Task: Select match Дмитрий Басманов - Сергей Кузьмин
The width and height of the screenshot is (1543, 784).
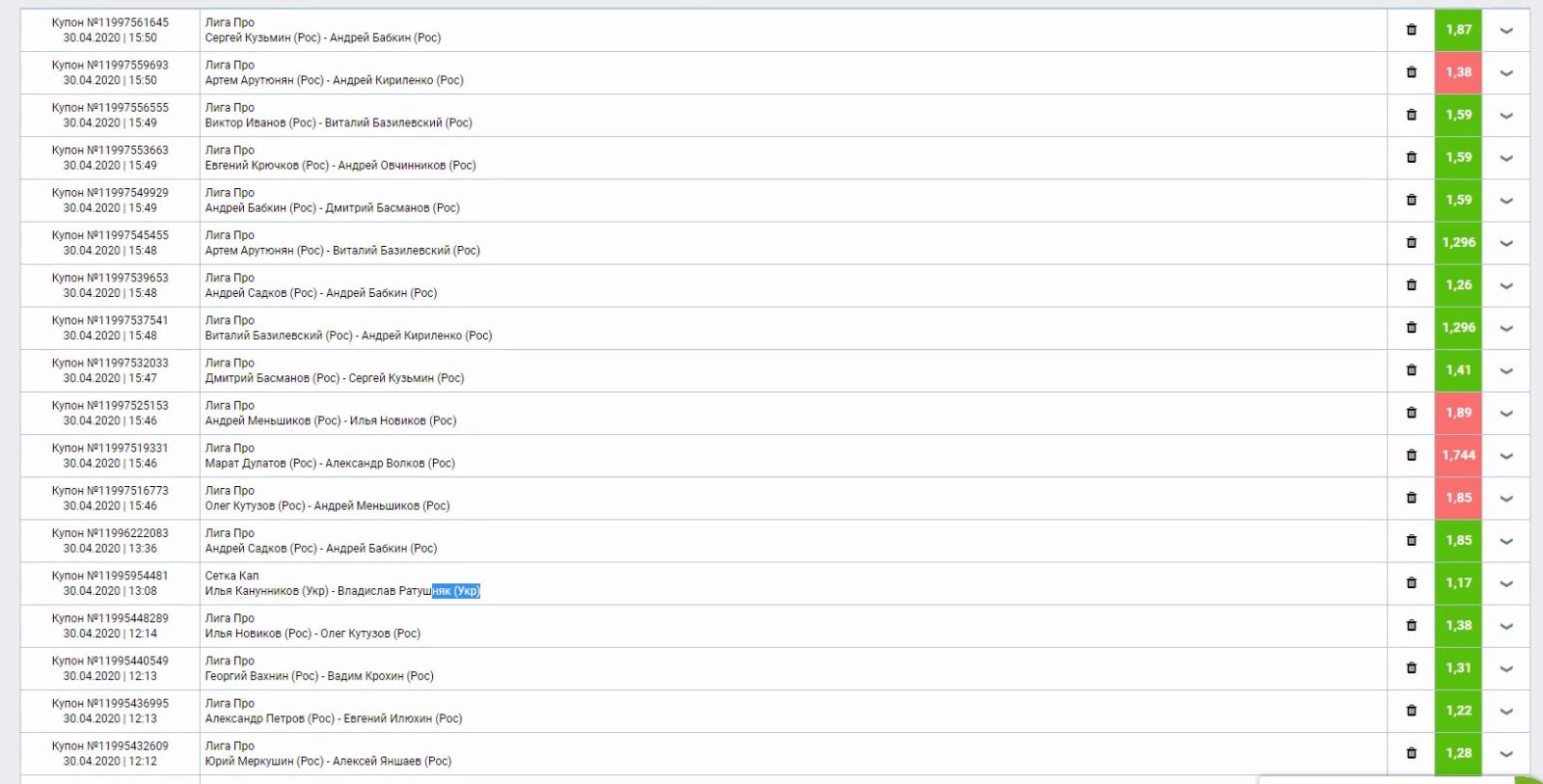Action: pos(335,378)
